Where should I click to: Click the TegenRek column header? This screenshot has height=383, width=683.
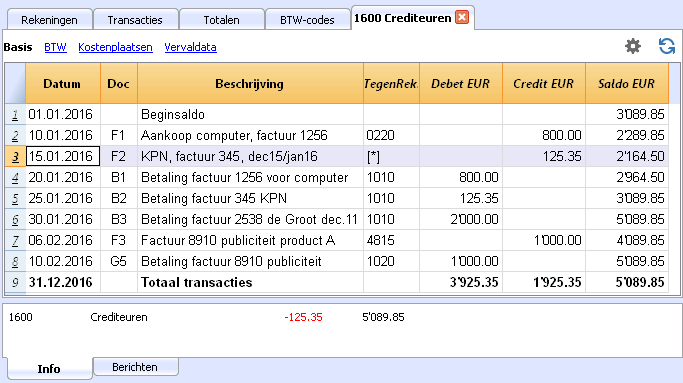(x=391, y=84)
